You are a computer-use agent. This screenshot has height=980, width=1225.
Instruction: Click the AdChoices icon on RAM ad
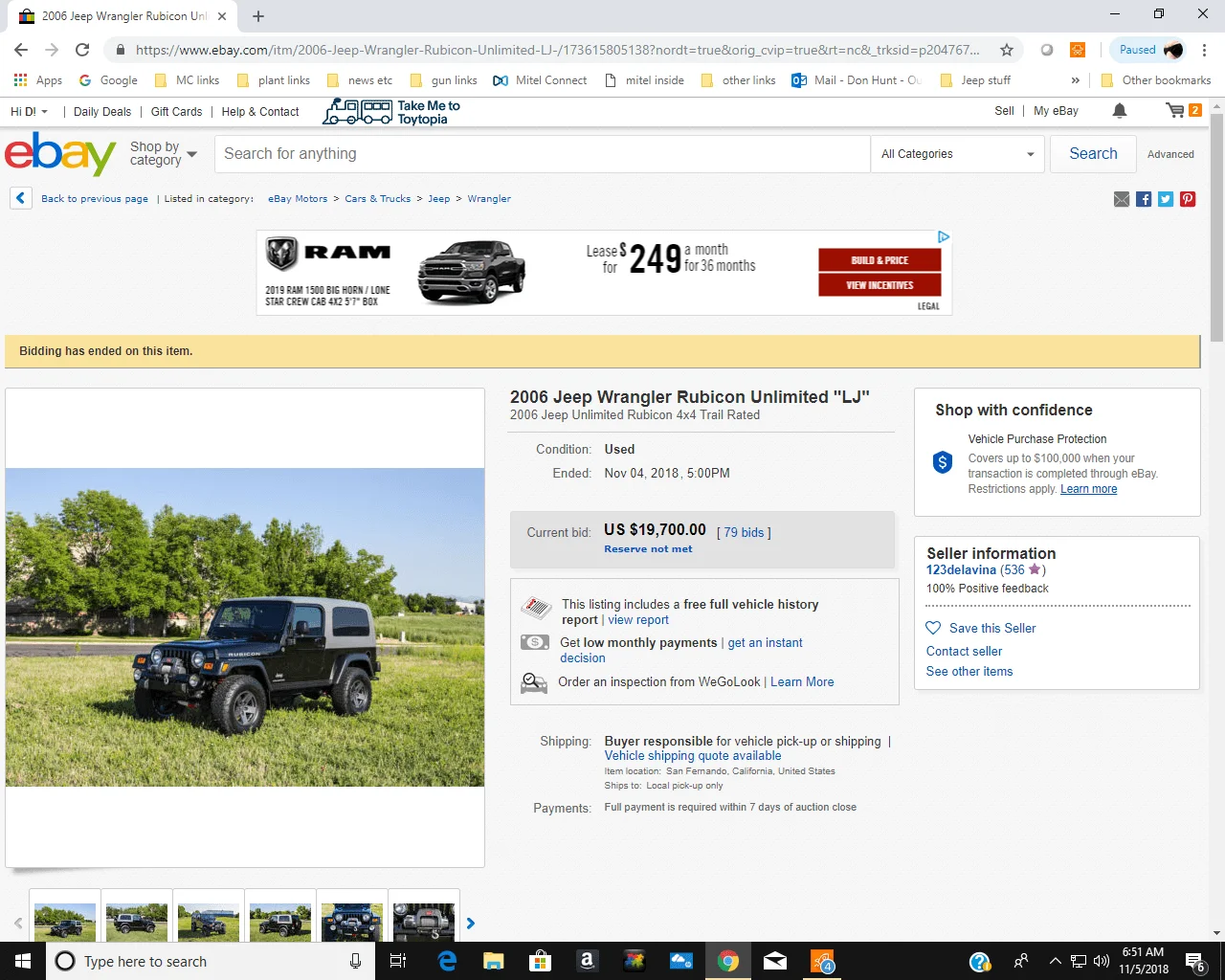tap(944, 236)
